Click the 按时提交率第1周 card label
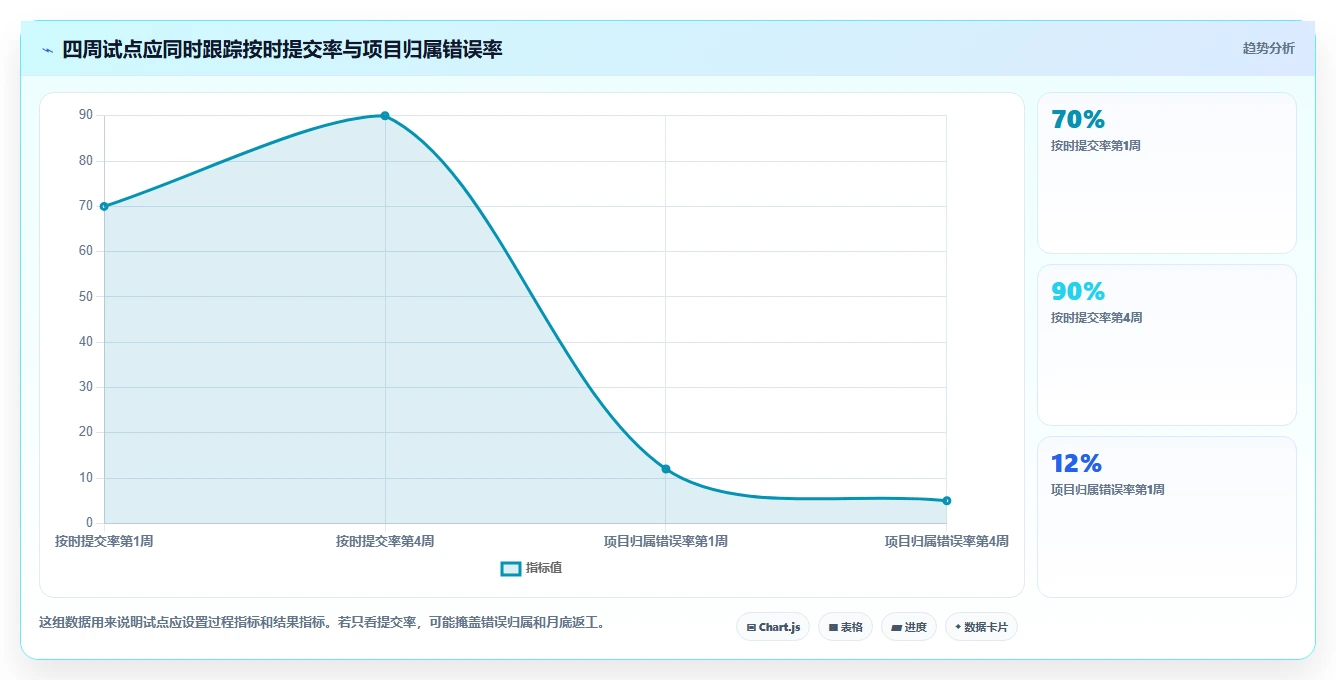This screenshot has height=680, width=1336. click(x=1096, y=146)
